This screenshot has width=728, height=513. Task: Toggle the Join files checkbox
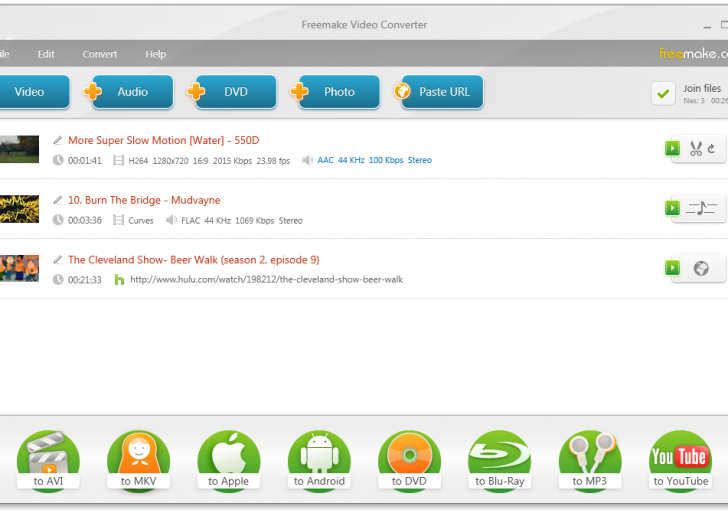663,93
